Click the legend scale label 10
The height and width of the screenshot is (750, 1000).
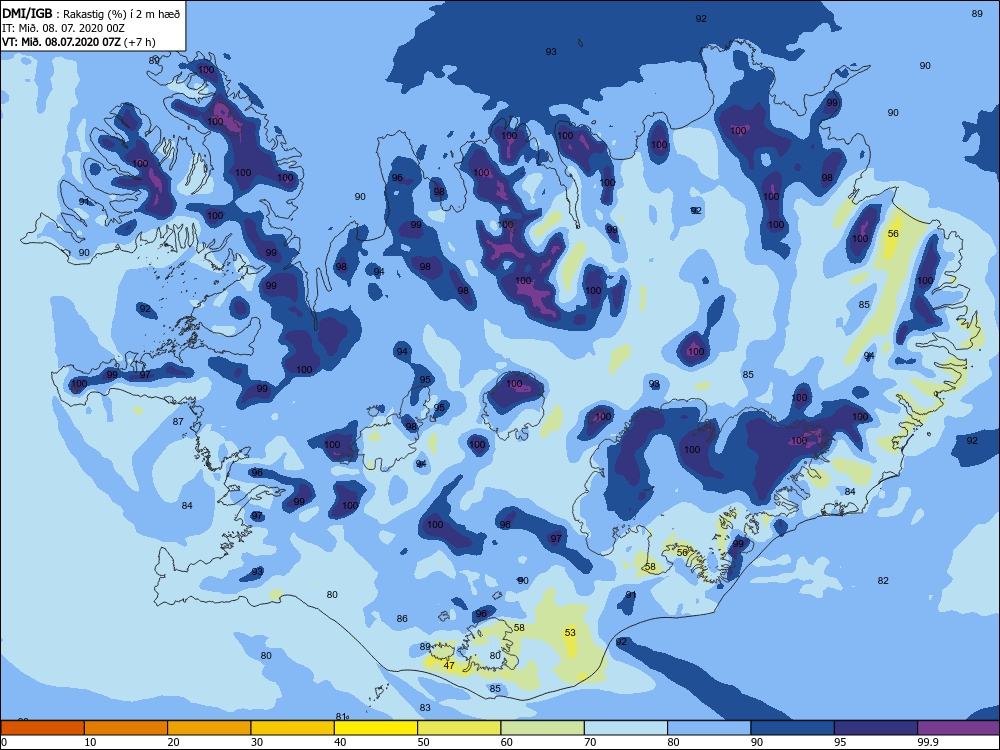click(90, 742)
